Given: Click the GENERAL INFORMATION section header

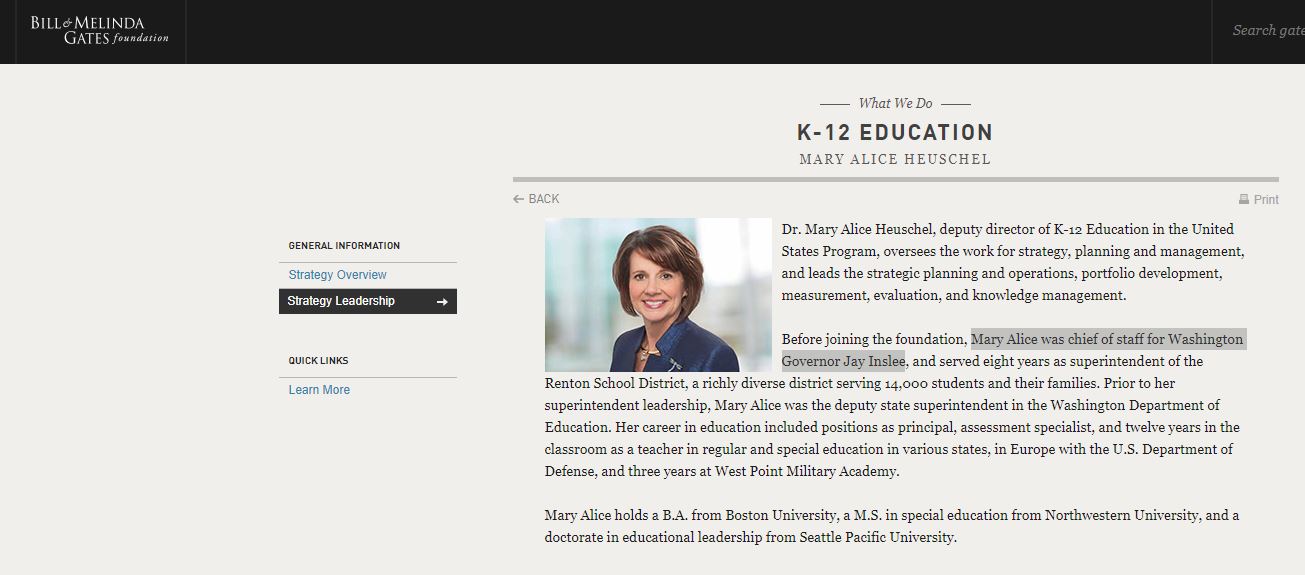Looking at the screenshot, I should click(344, 246).
